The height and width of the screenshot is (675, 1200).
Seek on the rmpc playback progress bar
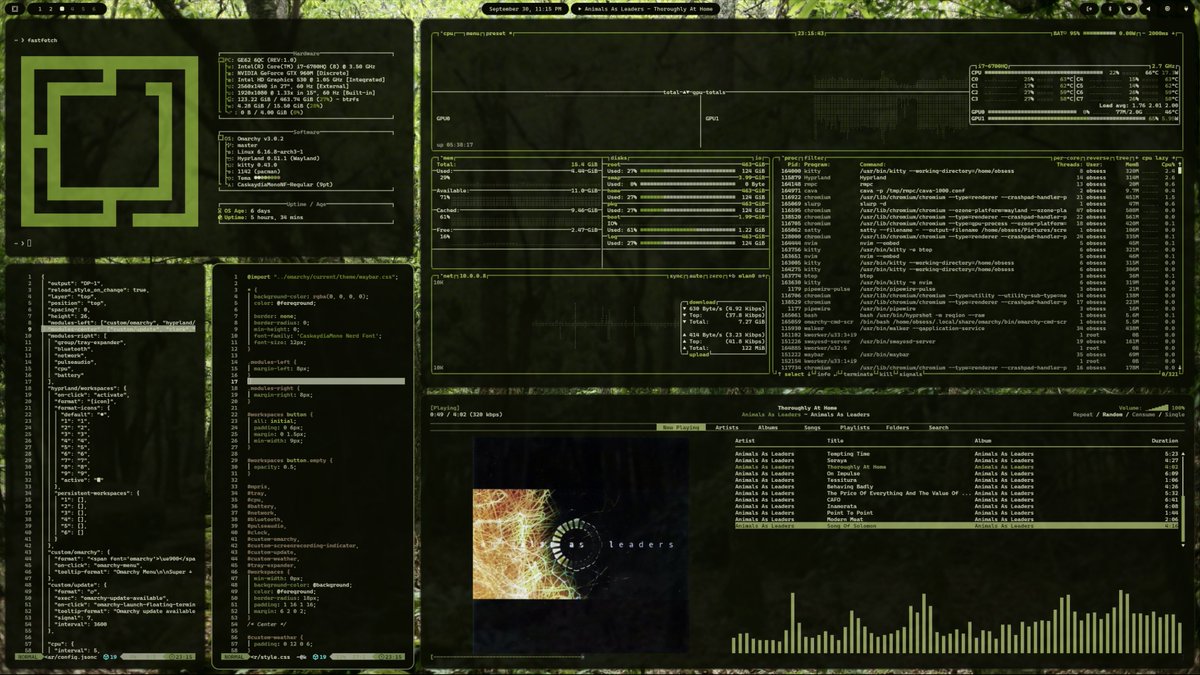[x=804, y=657]
